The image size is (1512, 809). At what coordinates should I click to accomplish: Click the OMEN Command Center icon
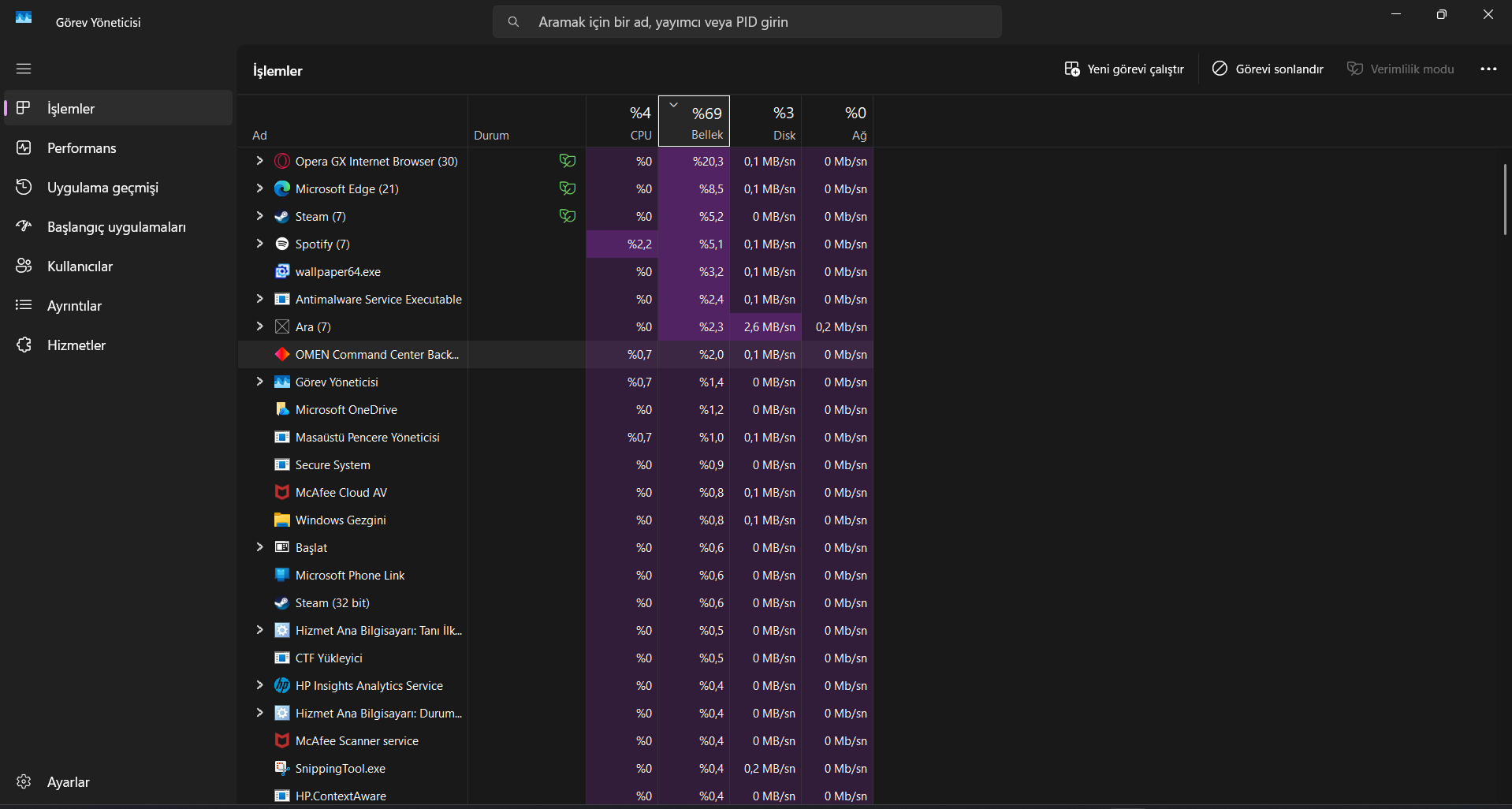click(x=281, y=354)
